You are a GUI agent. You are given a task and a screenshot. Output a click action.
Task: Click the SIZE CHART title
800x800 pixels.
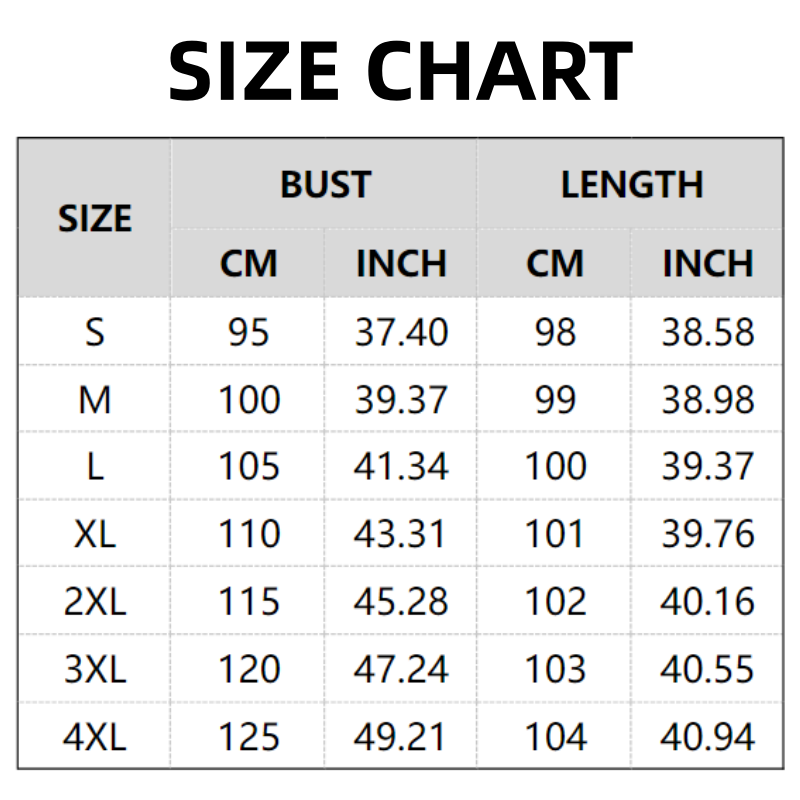(x=400, y=70)
